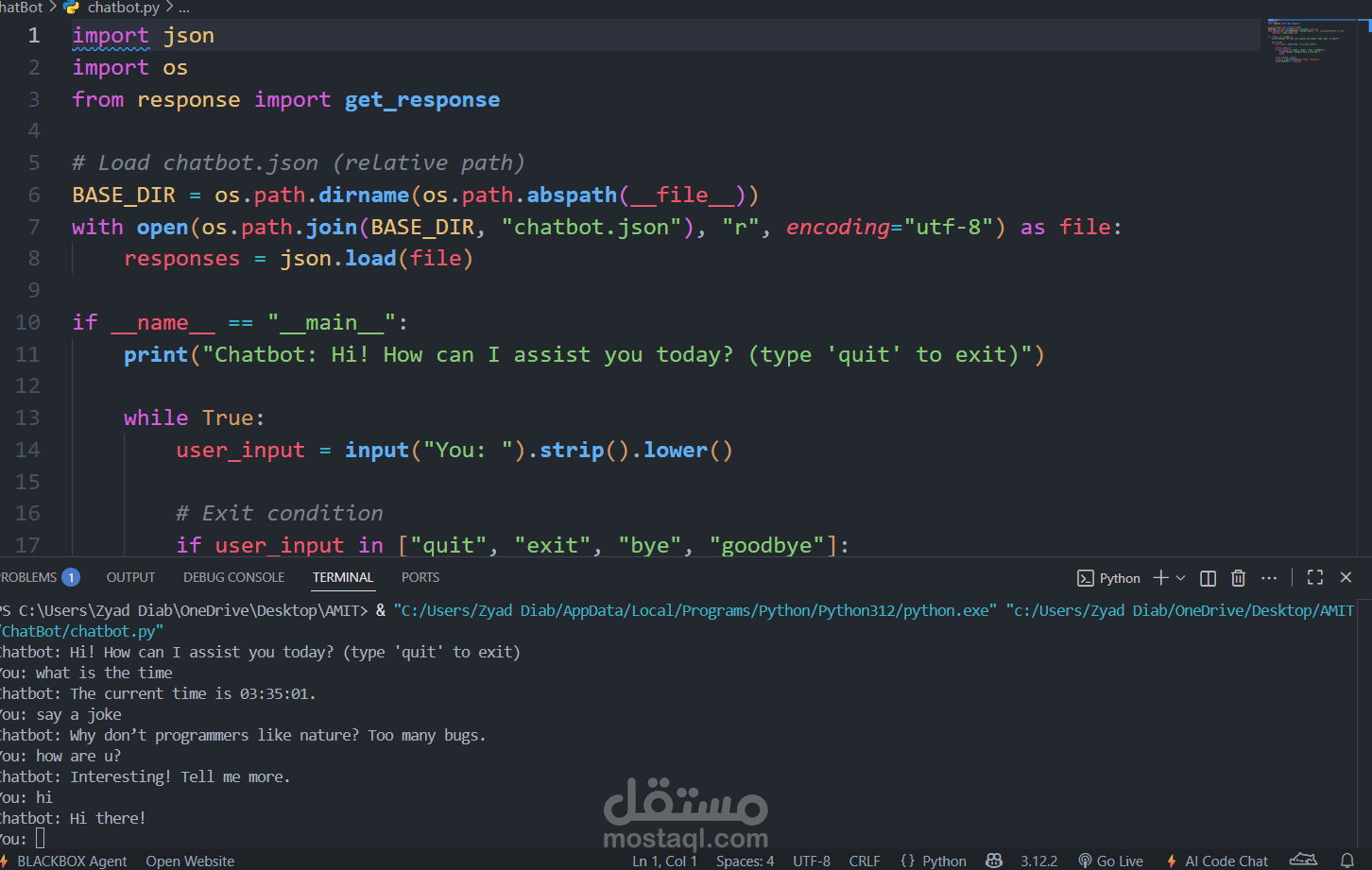This screenshot has width=1372, height=870.
Task: Change indentation via Spaces: 4
Action: coord(745,861)
